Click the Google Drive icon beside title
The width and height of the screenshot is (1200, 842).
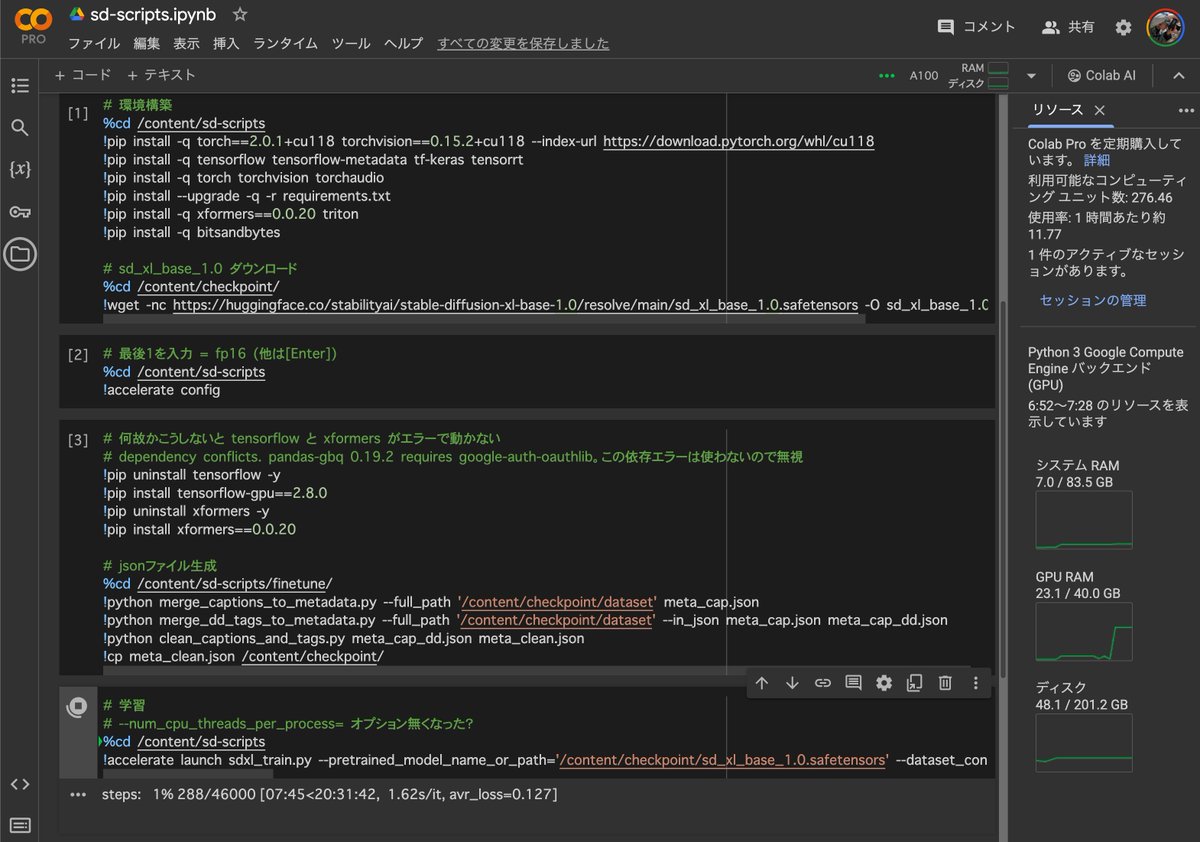pos(77,15)
